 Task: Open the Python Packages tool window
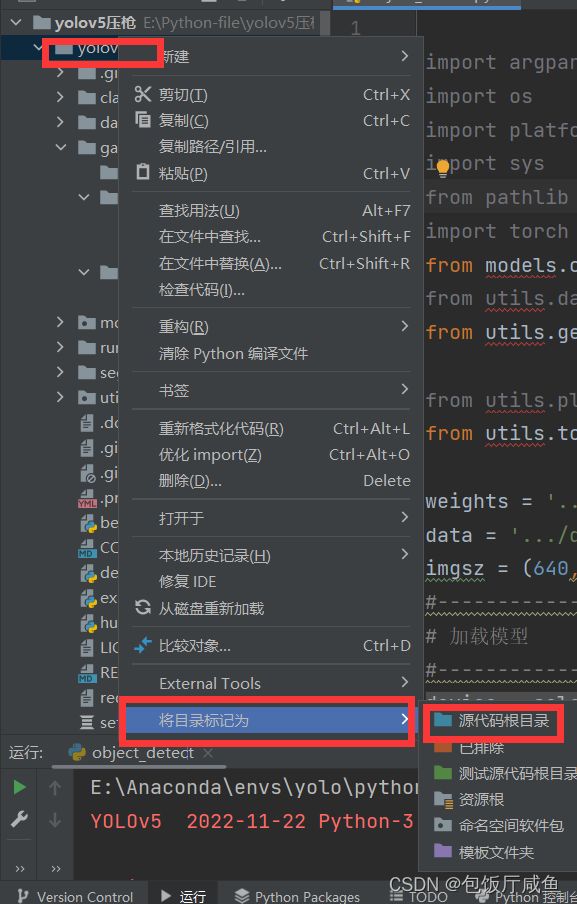[297, 897]
